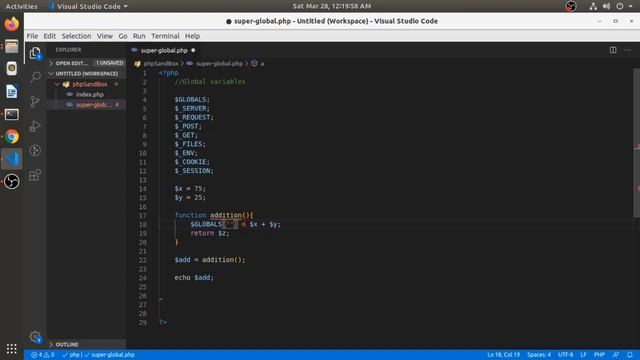Change end-of-line sequence LF
The height and width of the screenshot is (360, 640).
(x=583, y=355)
